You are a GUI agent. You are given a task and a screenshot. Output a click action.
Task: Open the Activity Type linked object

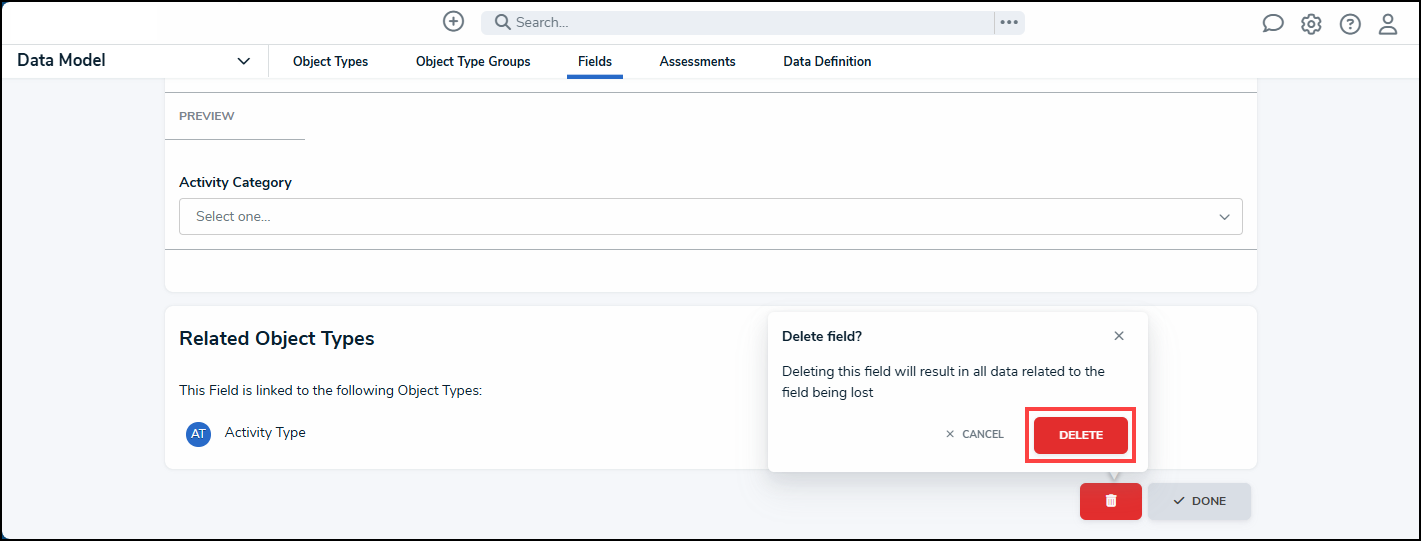click(x=264, y=433)
